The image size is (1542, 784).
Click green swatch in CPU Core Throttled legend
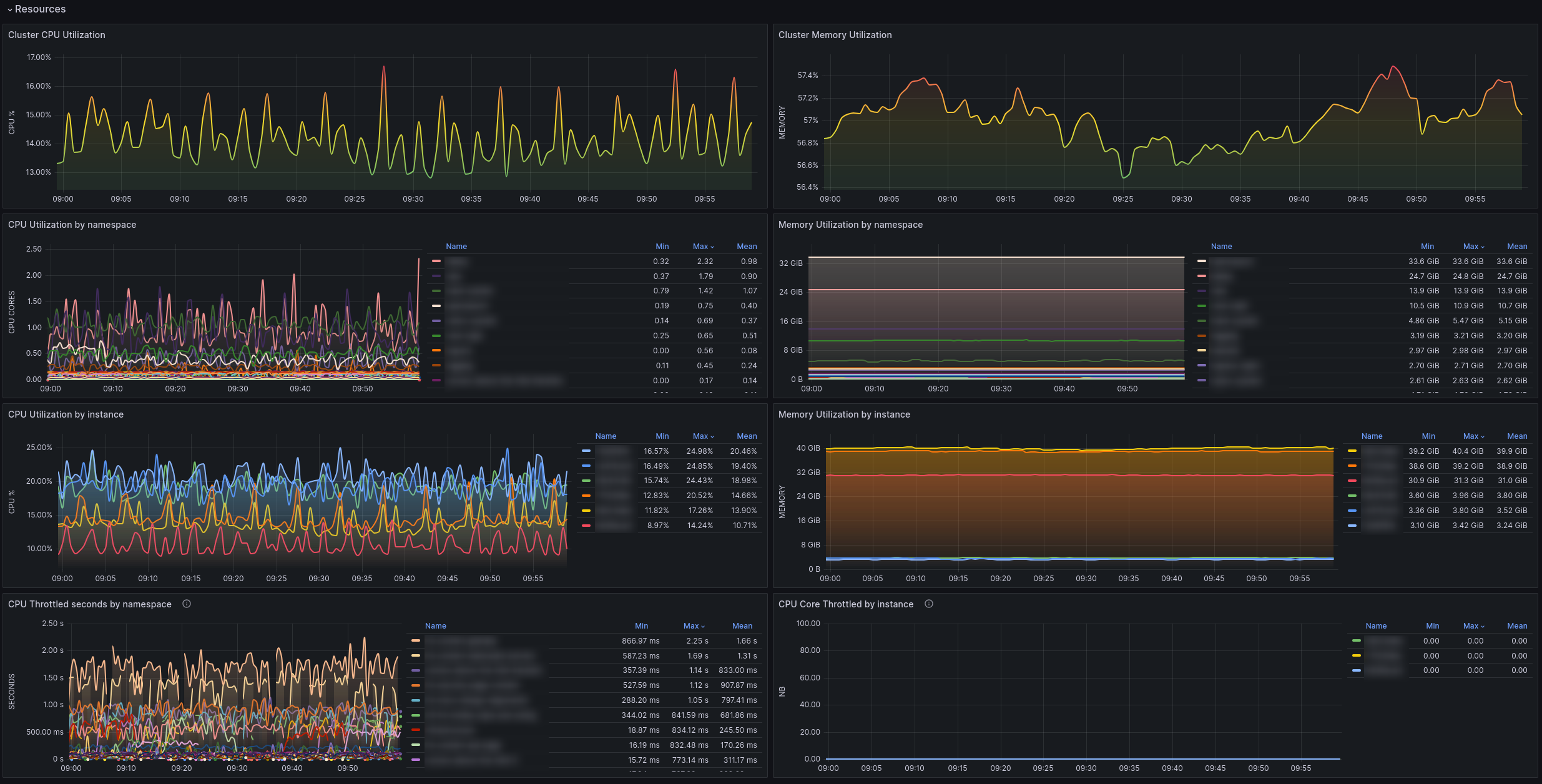(1356, 640)
